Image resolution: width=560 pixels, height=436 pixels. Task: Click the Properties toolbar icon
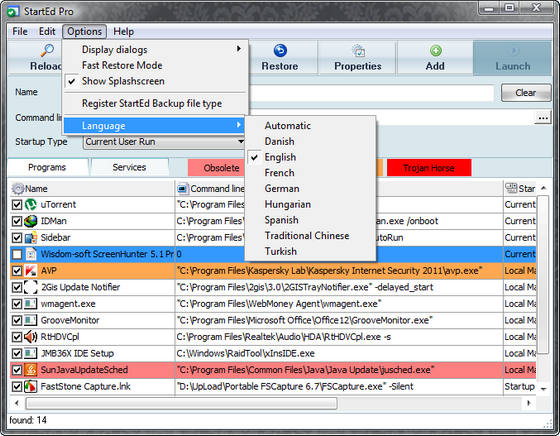click(358, 51)
